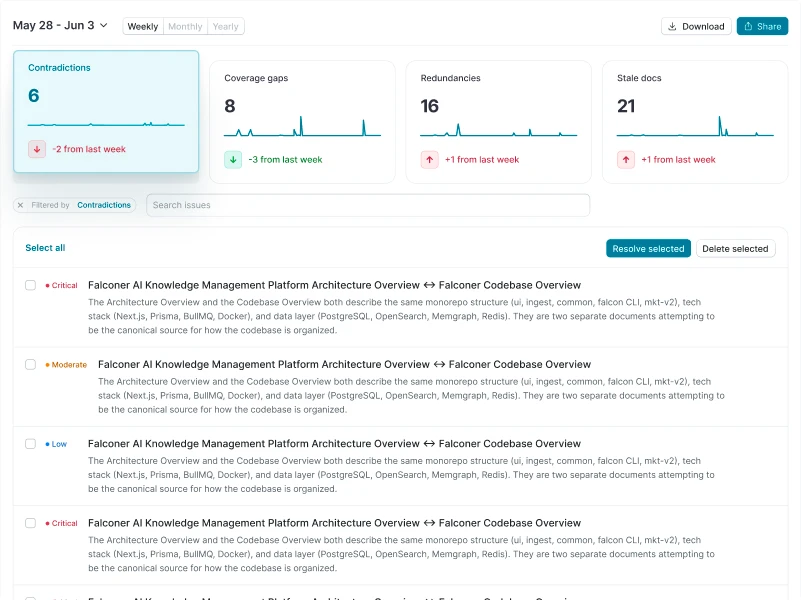801x600 pixels.
Task: Click the red up arrow on Stale docs card
Action: pos(626,160)
